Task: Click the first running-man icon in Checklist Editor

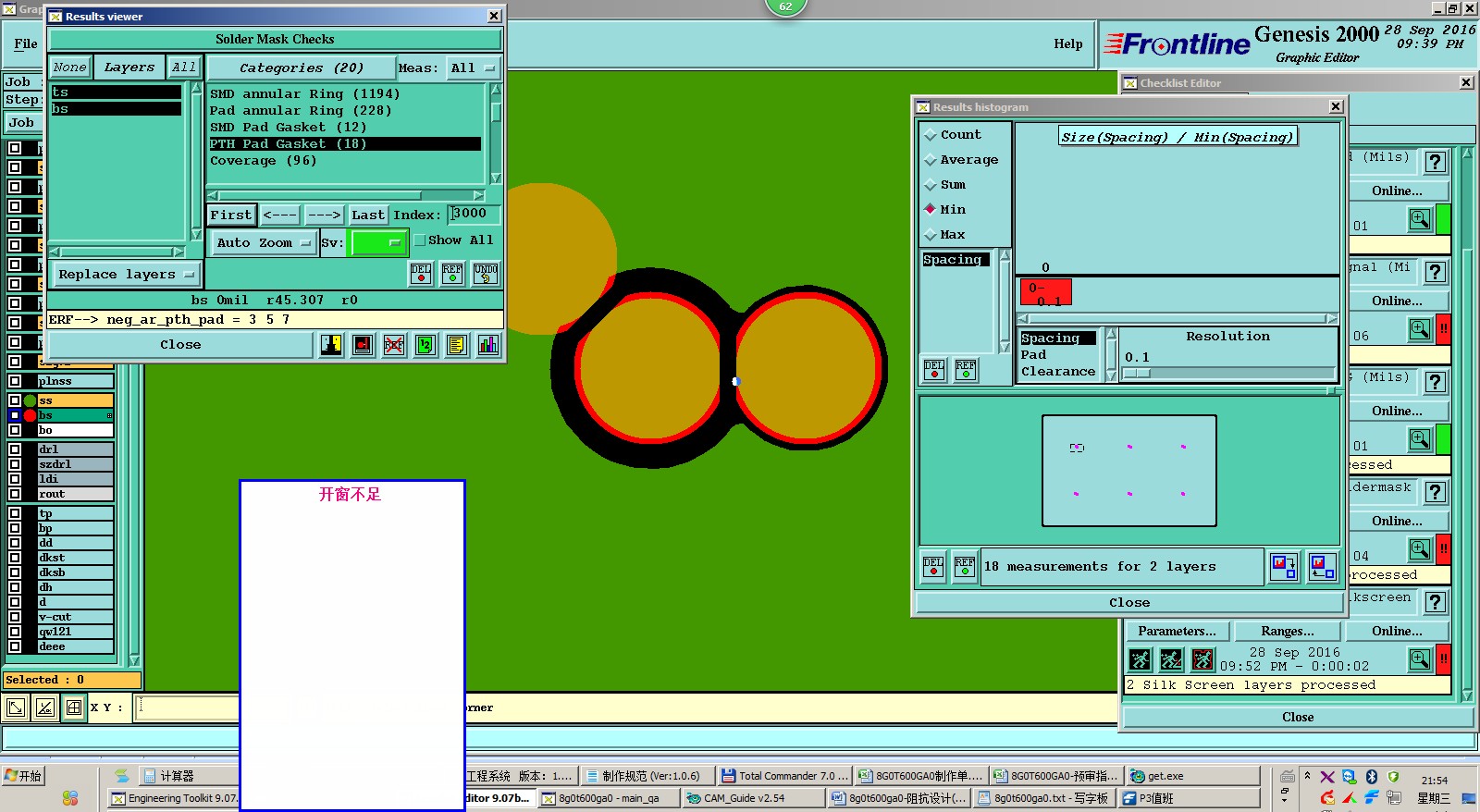Action: 1141,659
